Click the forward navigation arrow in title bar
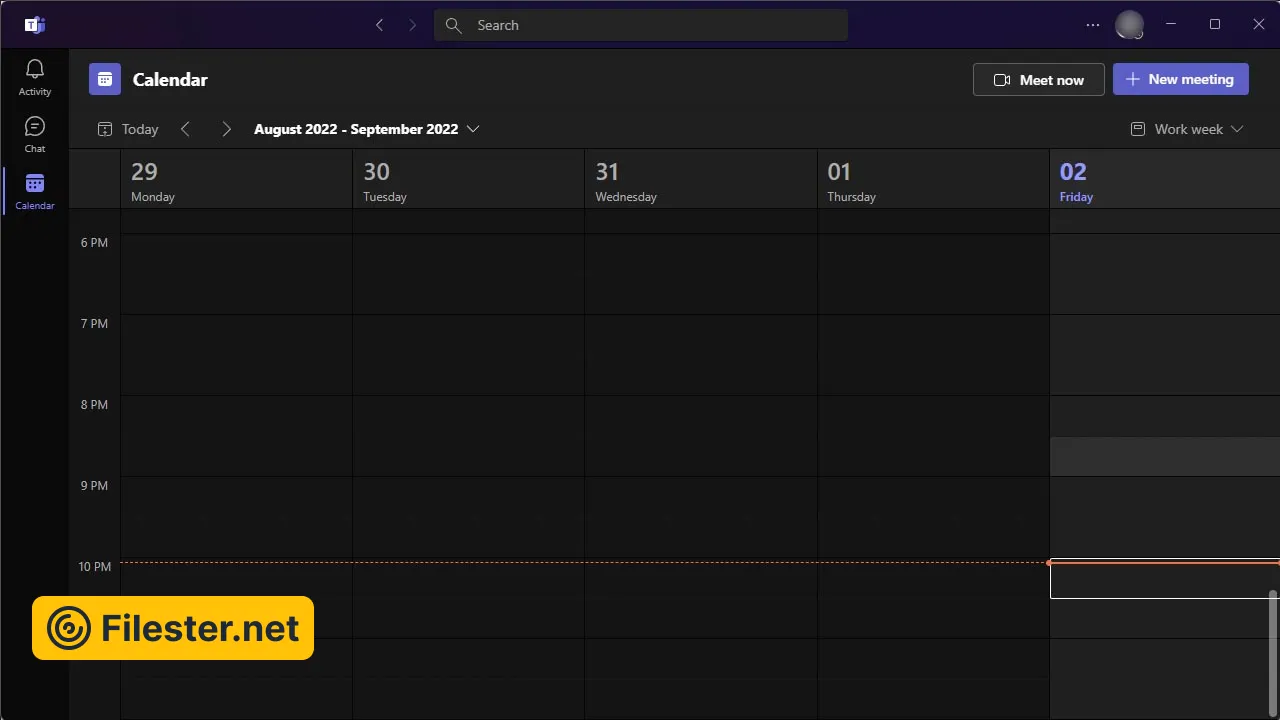Image resolution: width=1280 pixels, height=720 pixels. 412,25
